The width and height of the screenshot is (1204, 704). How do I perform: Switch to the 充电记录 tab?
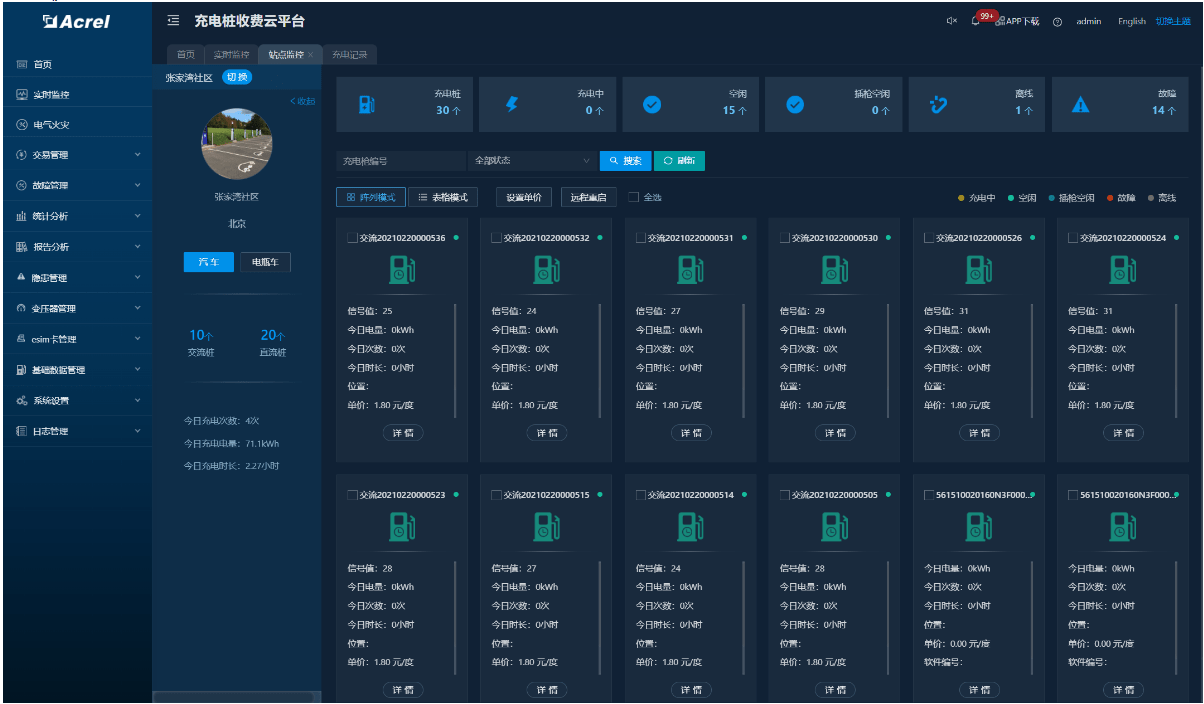350,55
